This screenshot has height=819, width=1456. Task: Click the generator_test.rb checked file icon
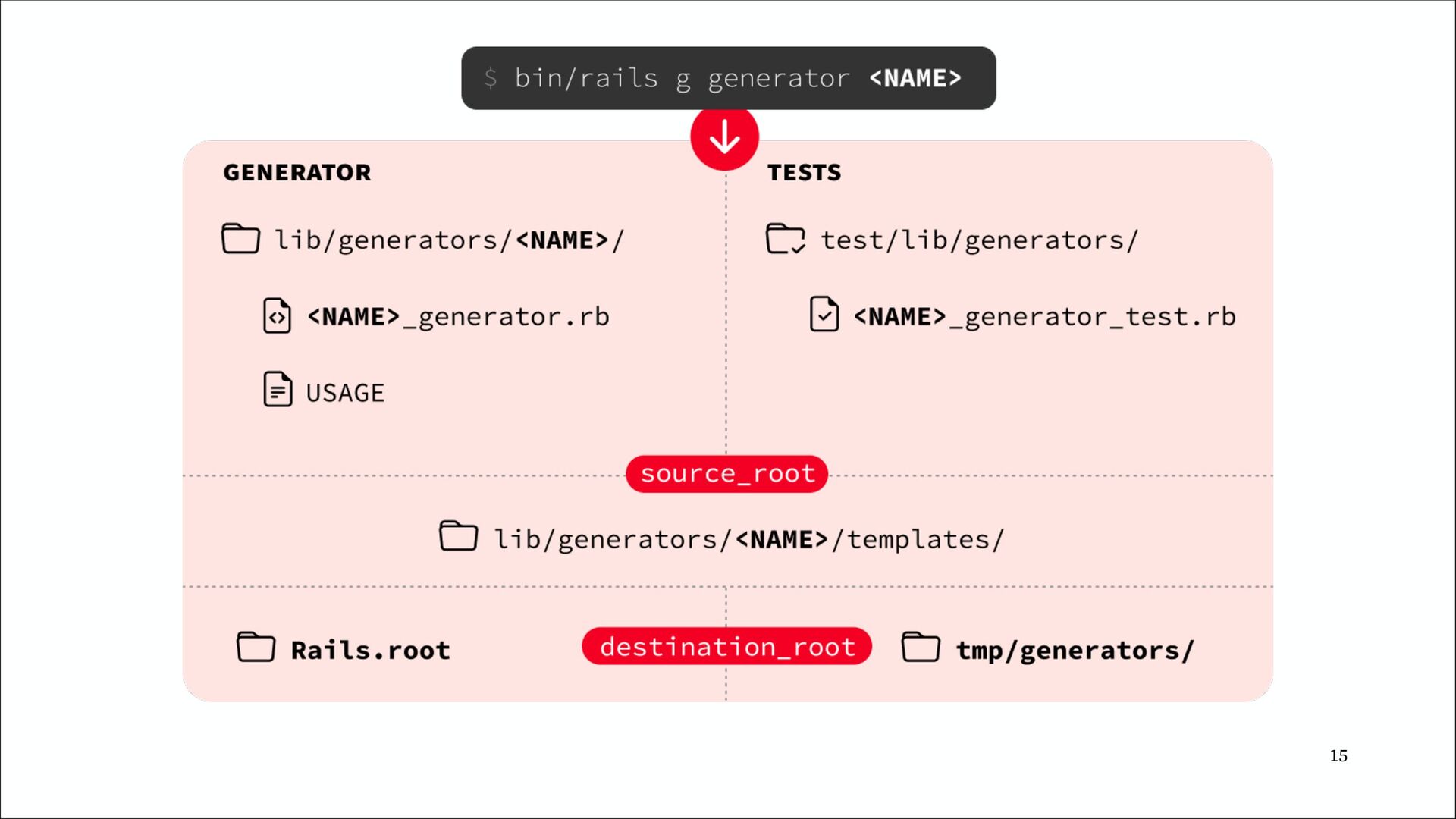tap(824, 314)
